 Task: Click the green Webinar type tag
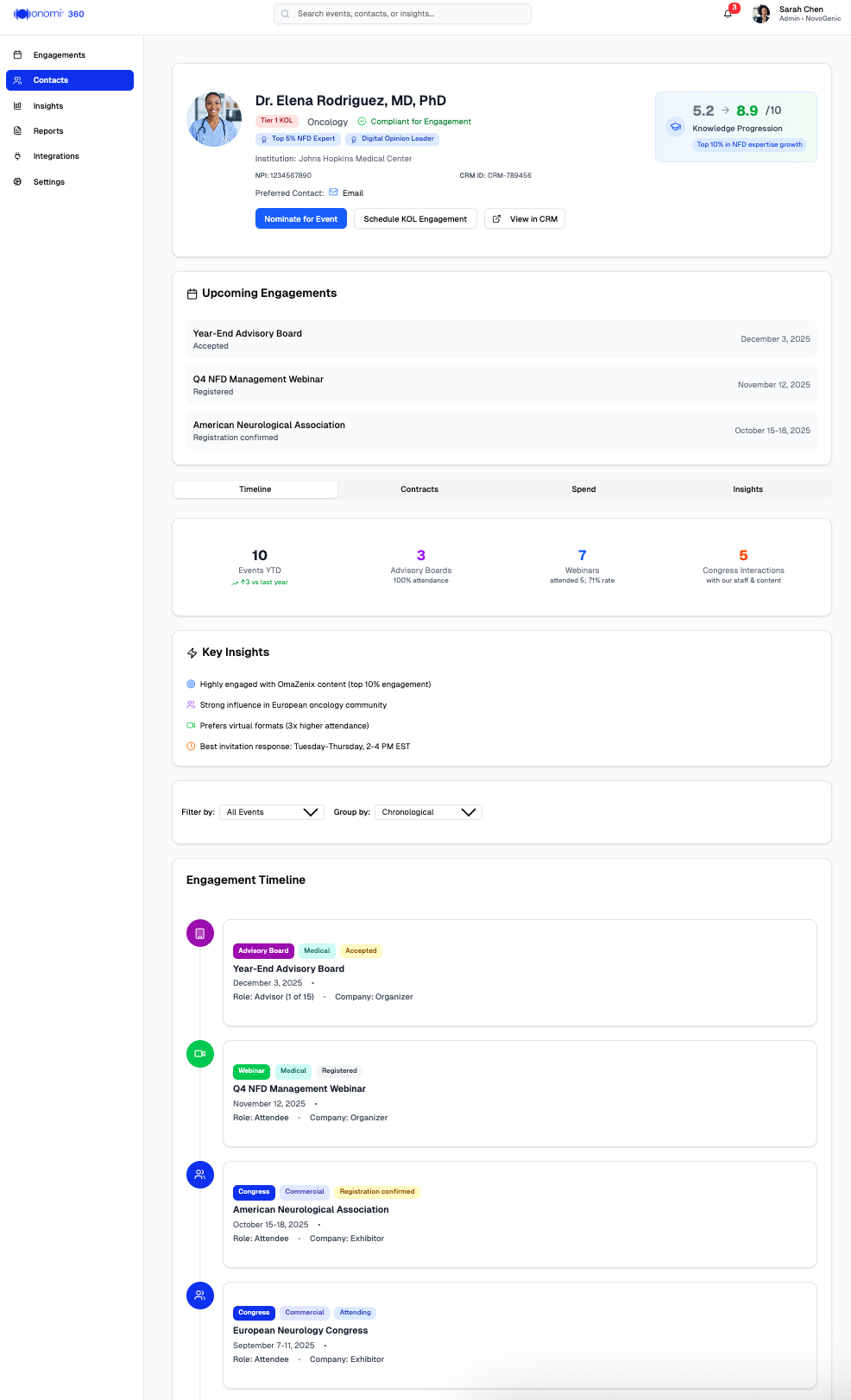251,1071
